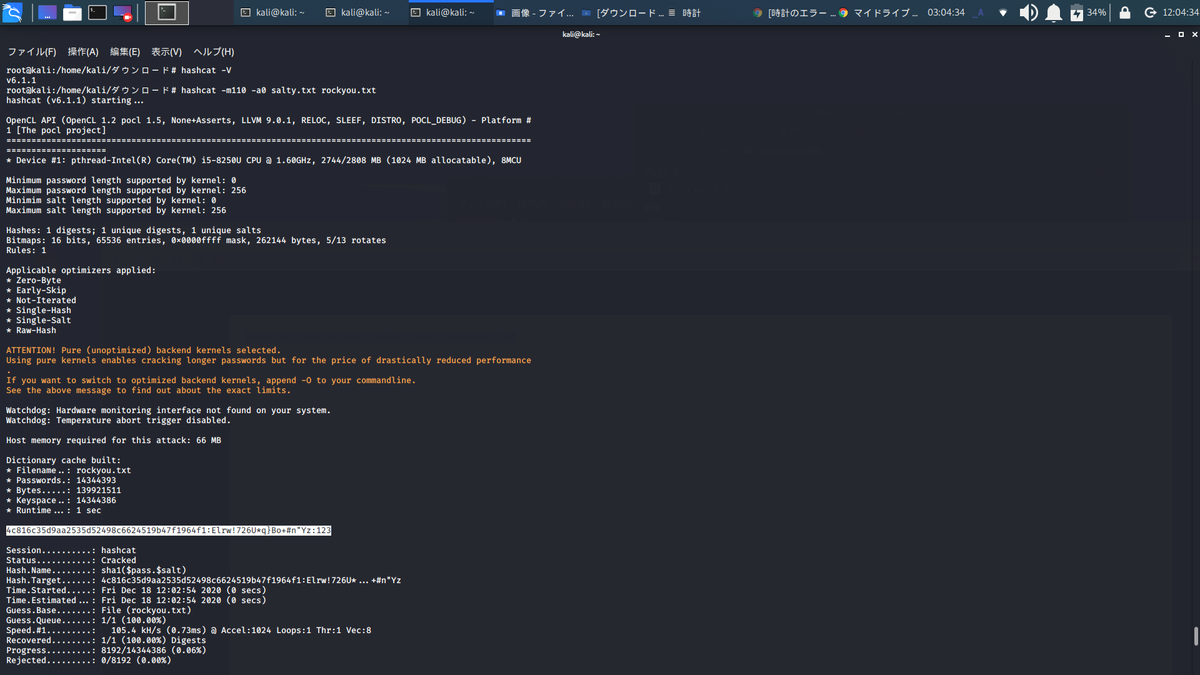Click 'Maximum password length supported' line
Screen dimensions: 1200x675
(126, 190)
